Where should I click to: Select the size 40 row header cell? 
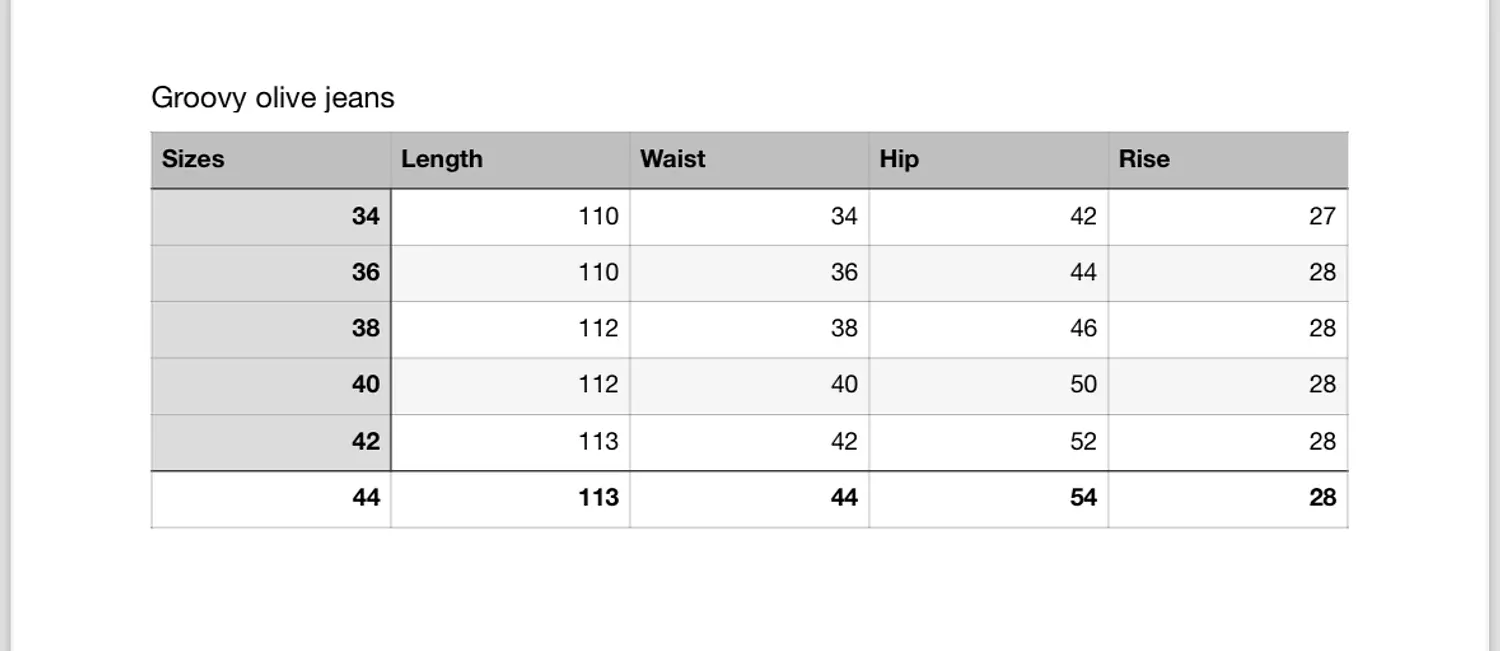(271, 386)
